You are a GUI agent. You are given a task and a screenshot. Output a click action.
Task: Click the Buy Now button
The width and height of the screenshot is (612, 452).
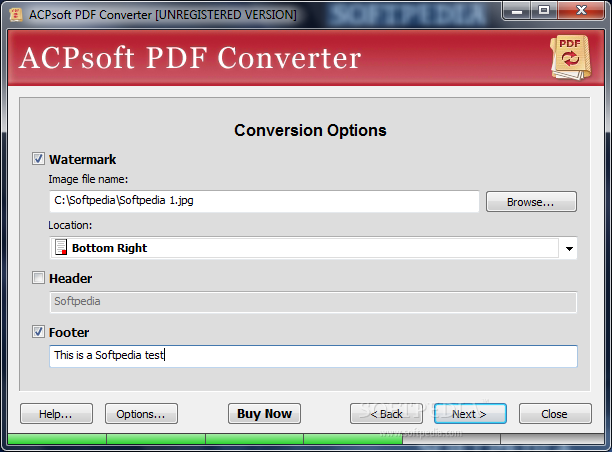[x=264, y=414]
